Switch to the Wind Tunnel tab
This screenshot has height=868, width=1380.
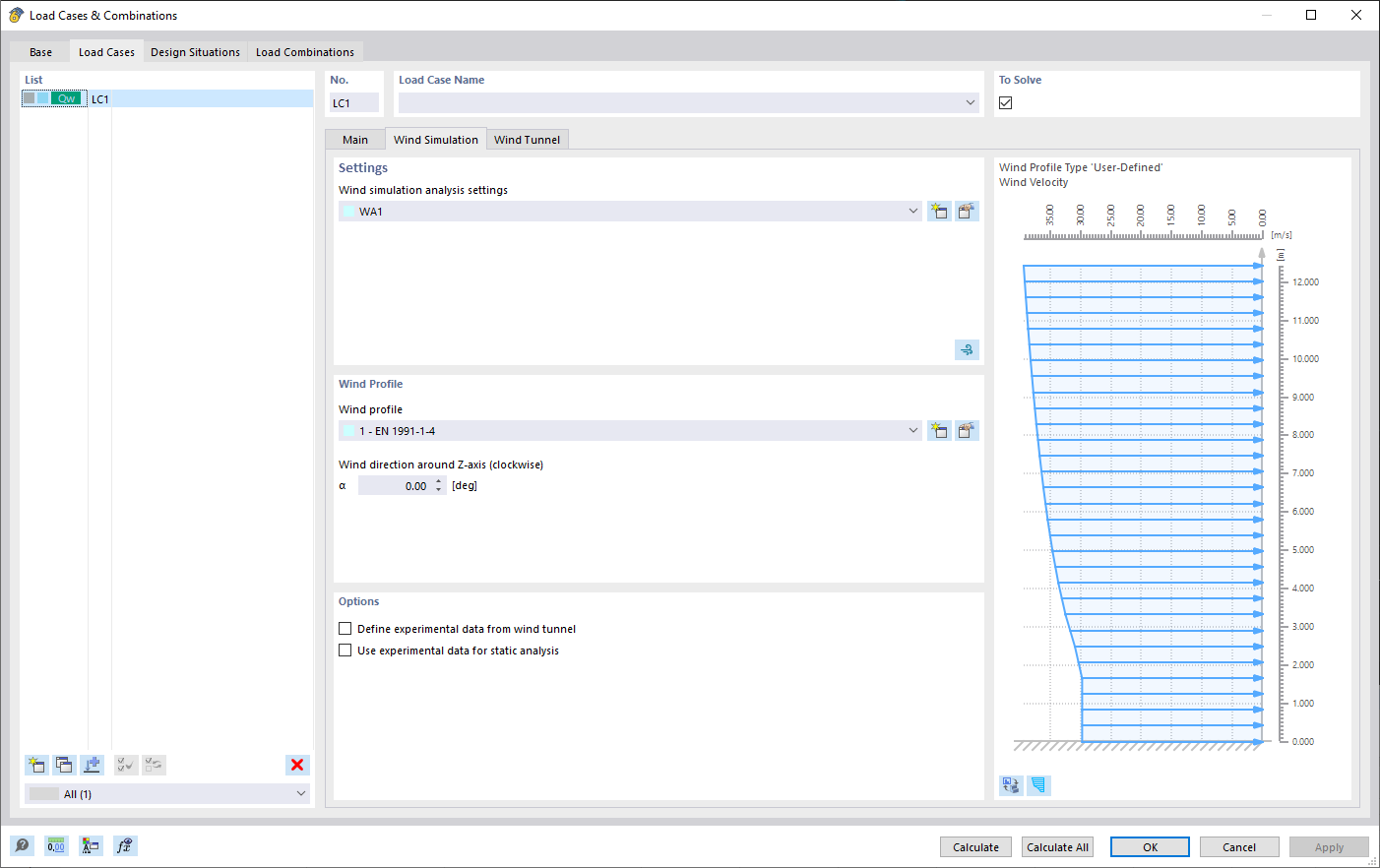[x=528, y=139]
